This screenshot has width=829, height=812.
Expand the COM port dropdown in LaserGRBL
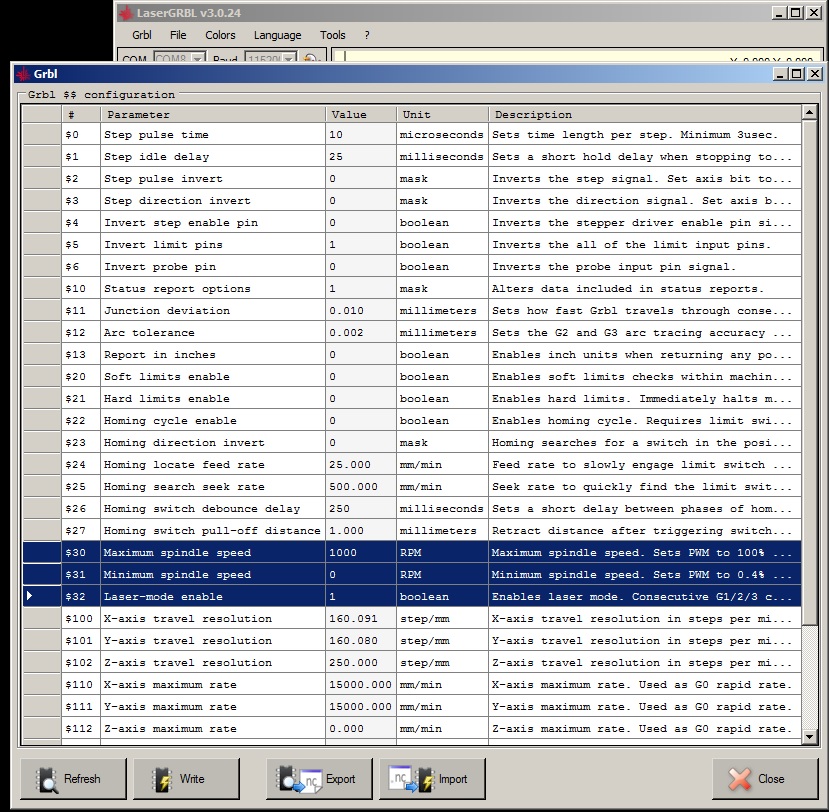pyautogui.click(x=198, y=59)
